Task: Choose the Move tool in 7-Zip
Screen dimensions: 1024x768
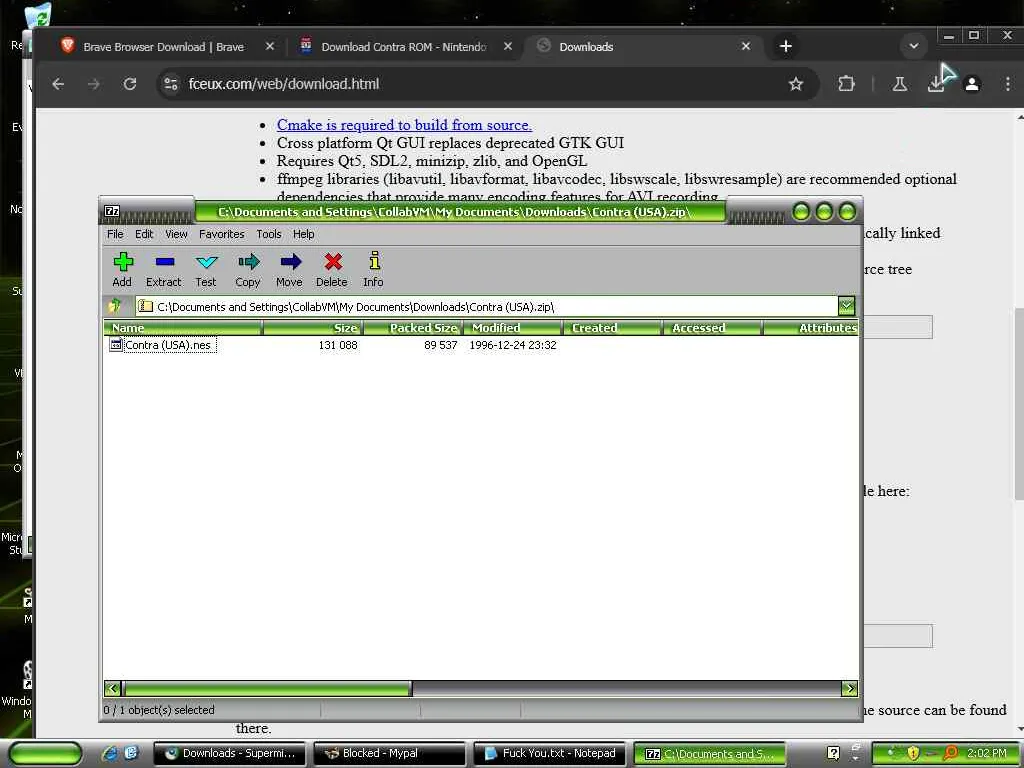Action: 289,270
